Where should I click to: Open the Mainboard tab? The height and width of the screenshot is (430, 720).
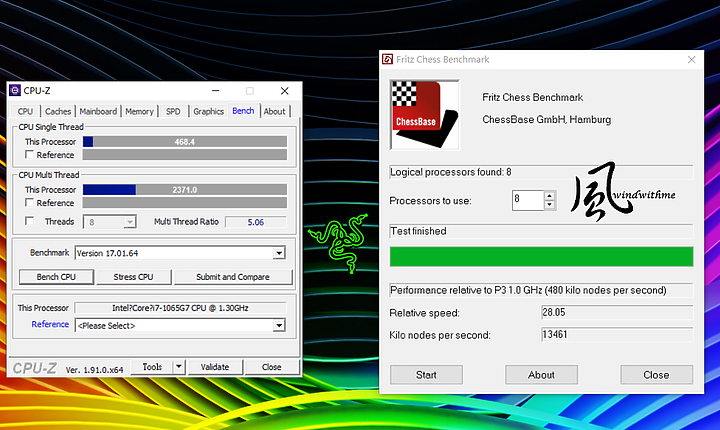tap(98, 111)
